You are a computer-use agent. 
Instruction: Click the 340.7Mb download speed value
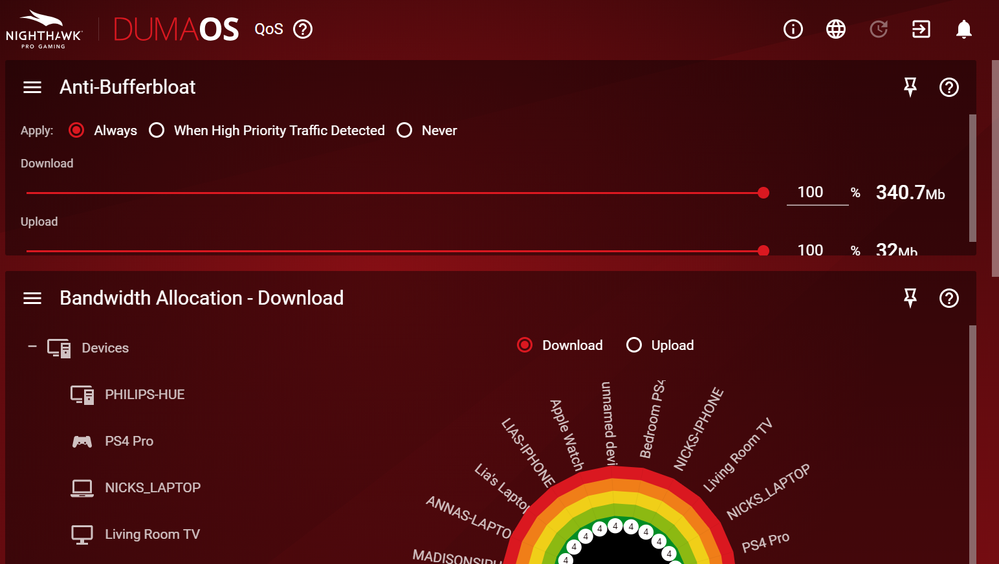[910, 192]
